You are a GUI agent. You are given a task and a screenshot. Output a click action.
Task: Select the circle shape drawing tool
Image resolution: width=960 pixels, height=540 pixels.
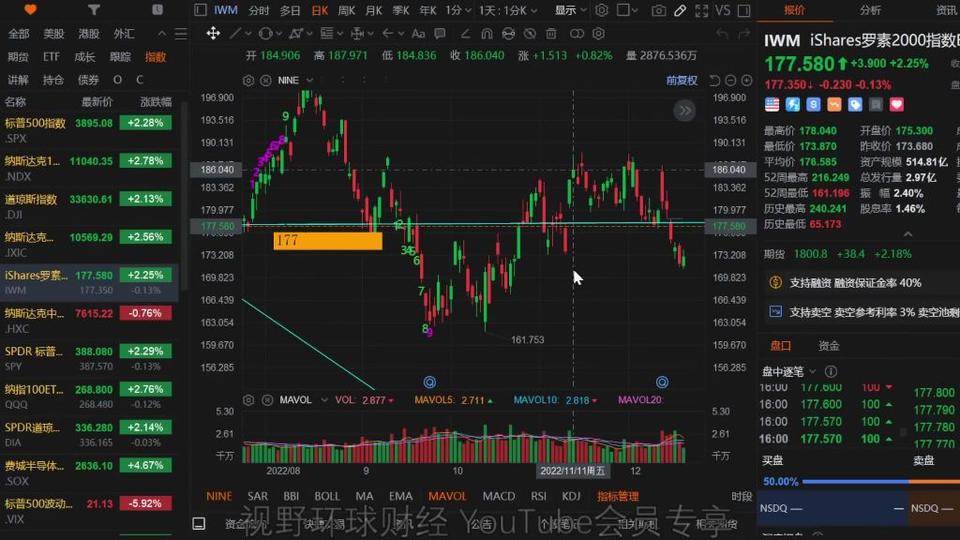click(265, 34)
